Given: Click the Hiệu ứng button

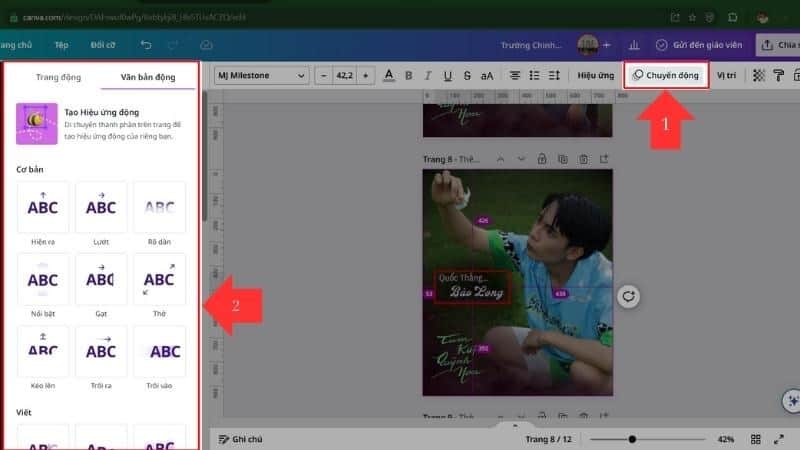Looking at the screenshot, I should [x=595, y=75].
